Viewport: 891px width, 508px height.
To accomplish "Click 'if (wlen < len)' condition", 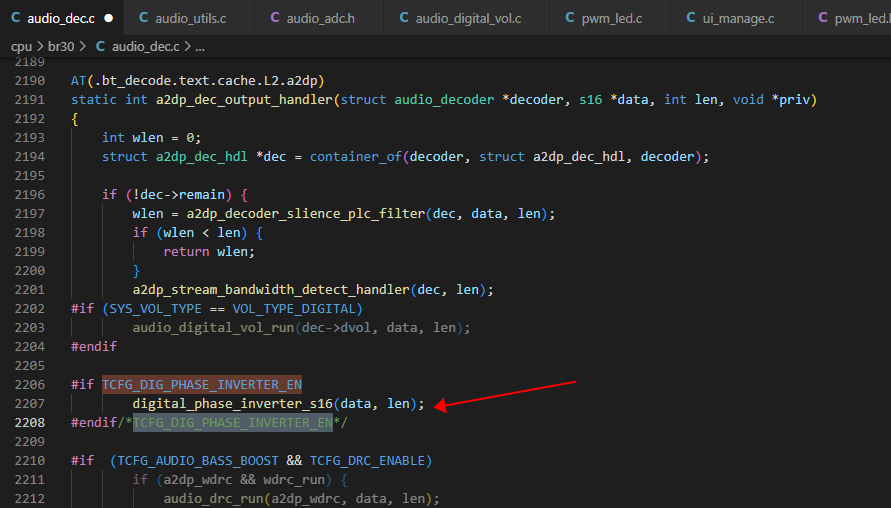I will (x=190, y=233).
